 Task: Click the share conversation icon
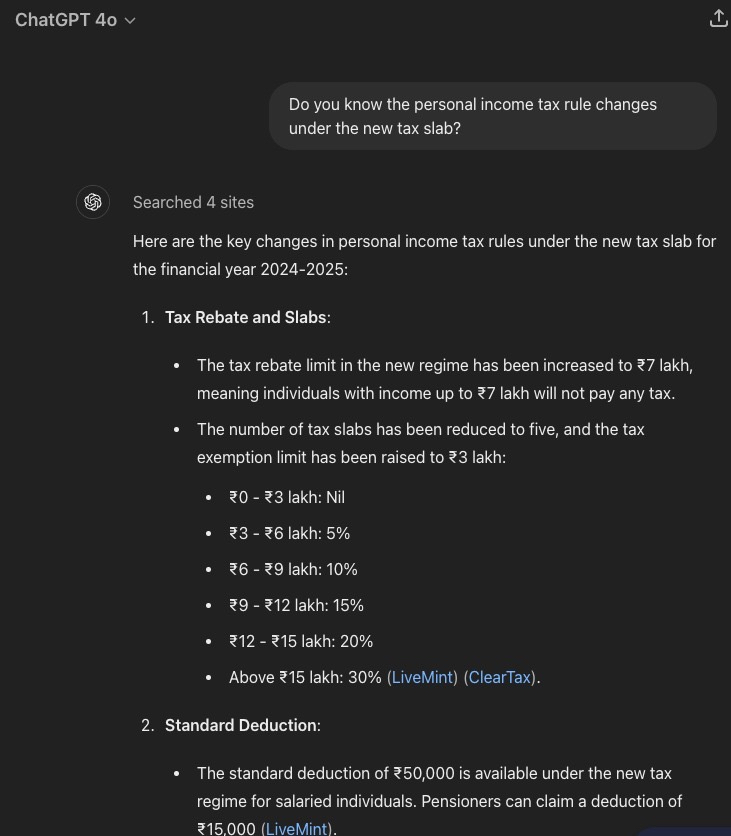(718, 19)
